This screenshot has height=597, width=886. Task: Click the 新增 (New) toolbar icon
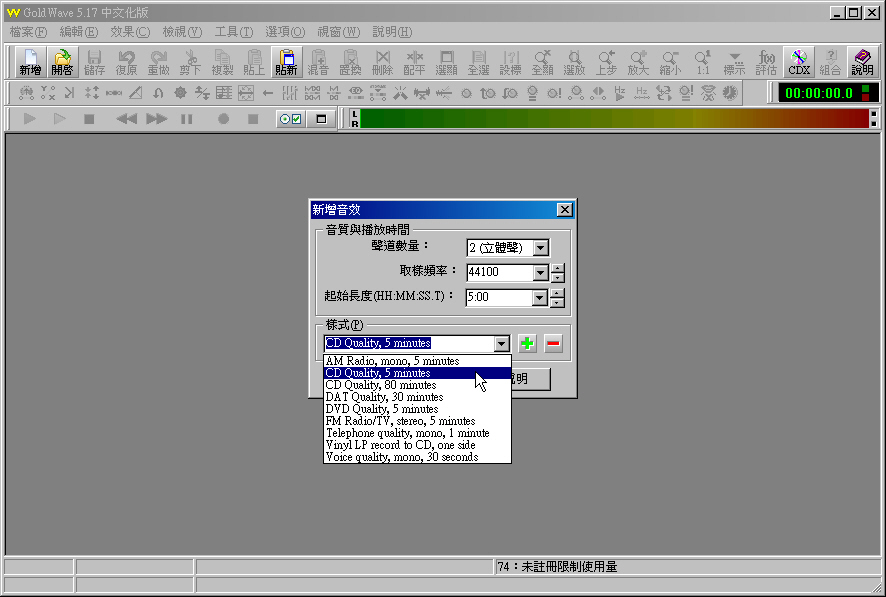(30, 62)
